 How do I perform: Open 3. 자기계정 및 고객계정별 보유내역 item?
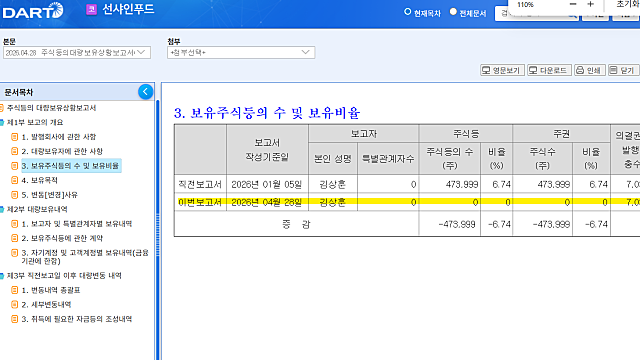point(85,257)
